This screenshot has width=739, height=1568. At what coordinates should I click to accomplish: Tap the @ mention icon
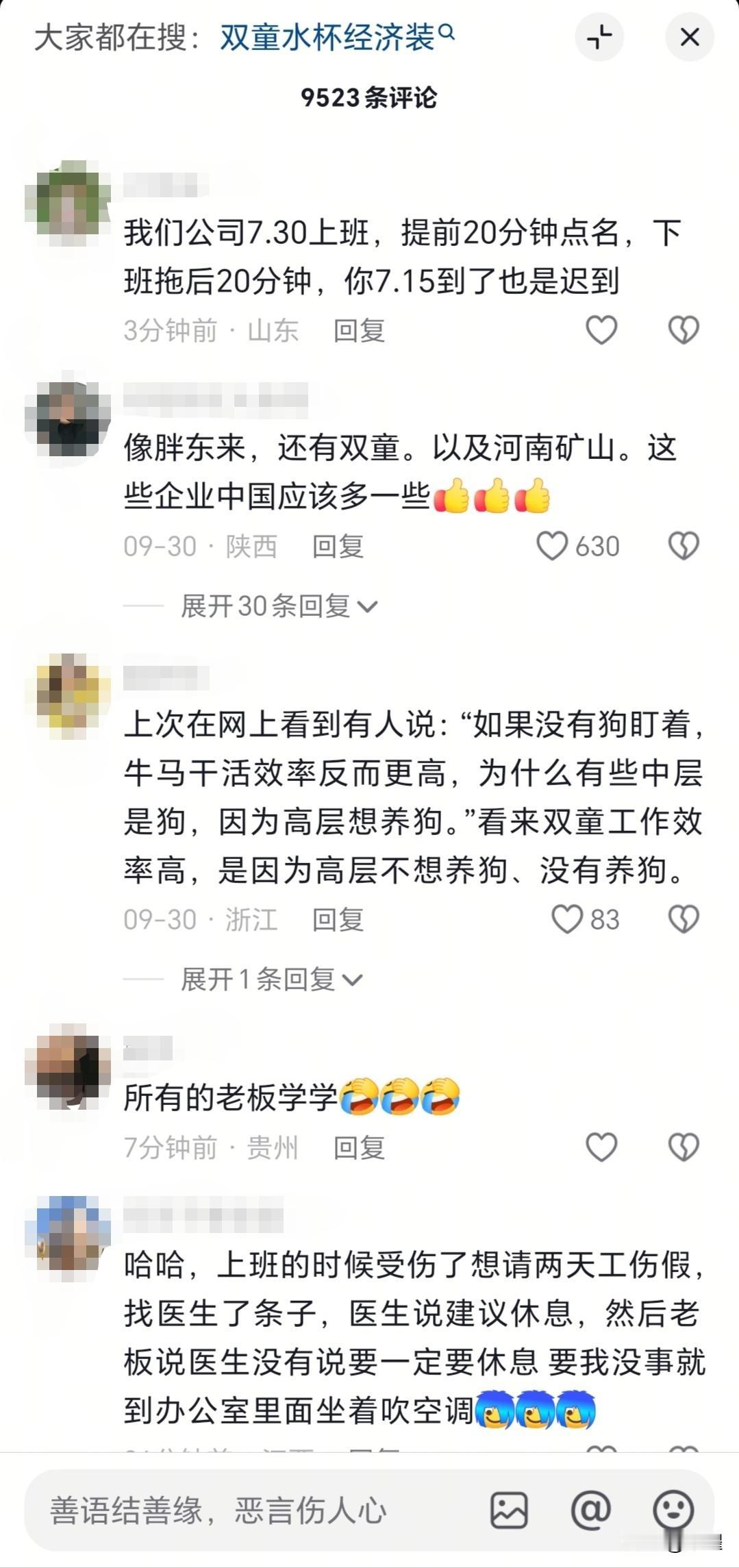click(590, 1510)
